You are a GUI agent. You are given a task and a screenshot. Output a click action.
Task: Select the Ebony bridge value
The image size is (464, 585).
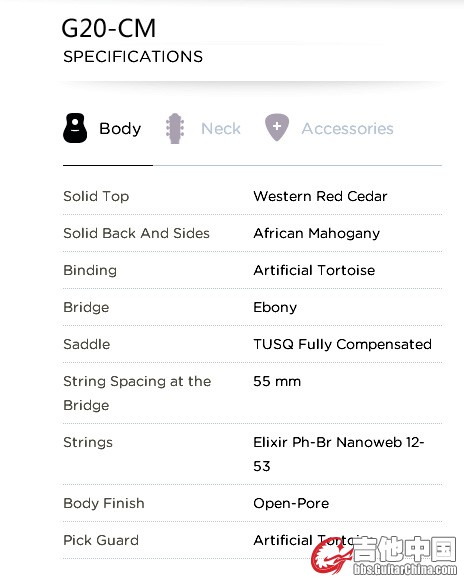pyautogui.click(x=275, y=307)
